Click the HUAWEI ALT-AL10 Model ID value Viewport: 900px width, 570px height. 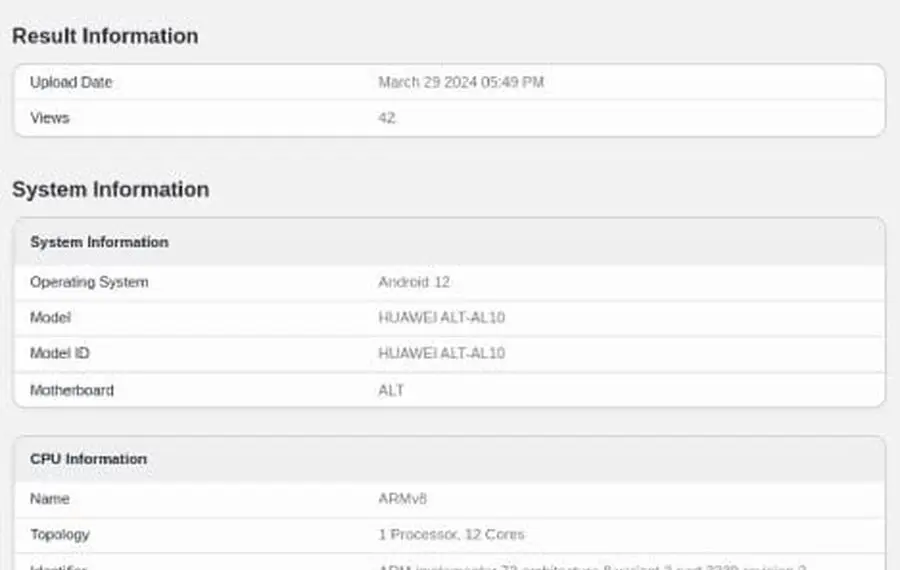[441, 353]
